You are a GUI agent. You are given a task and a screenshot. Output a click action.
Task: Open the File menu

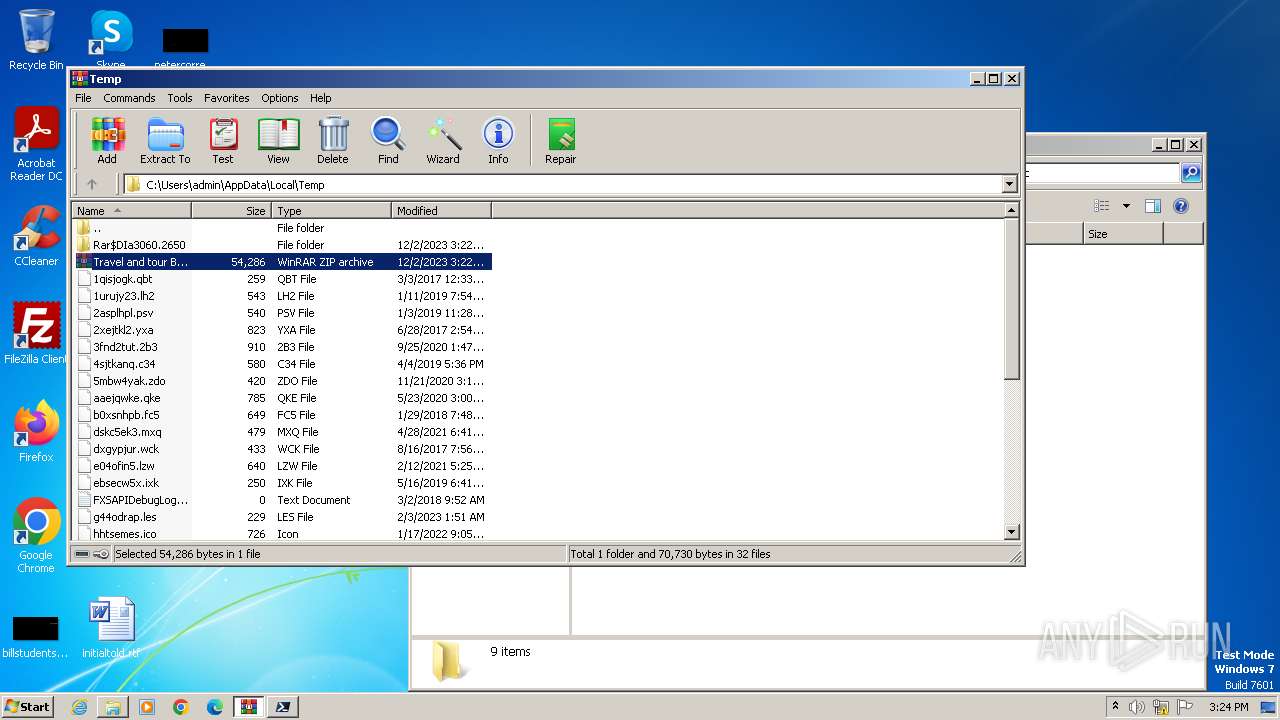83,98
